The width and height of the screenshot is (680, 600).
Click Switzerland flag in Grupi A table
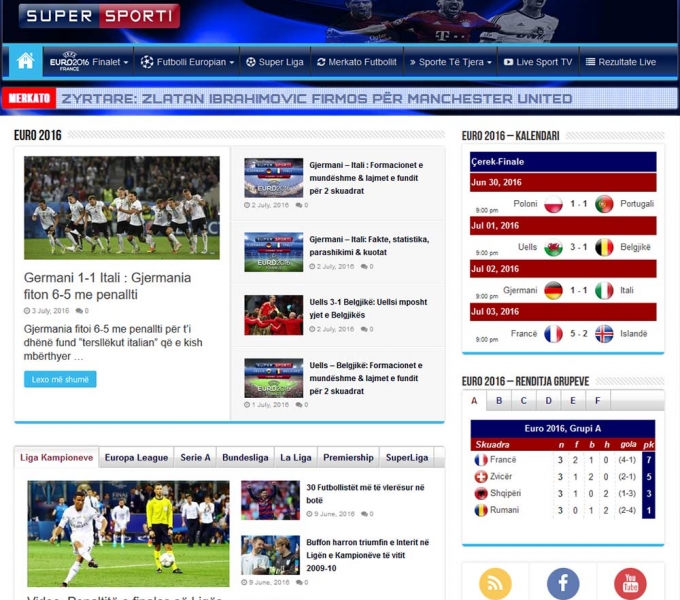tap(481, 477)
